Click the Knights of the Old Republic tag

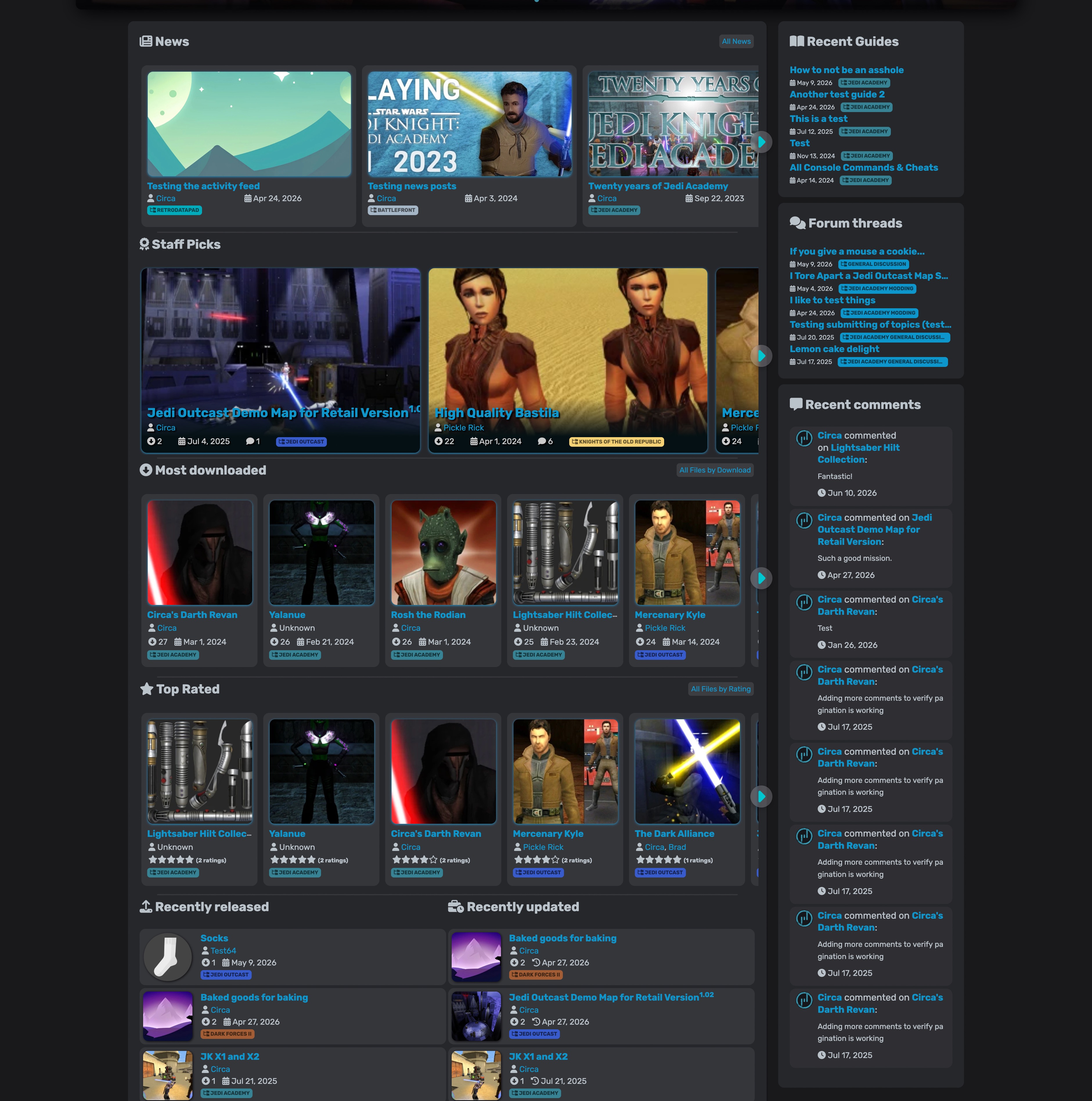616,442
